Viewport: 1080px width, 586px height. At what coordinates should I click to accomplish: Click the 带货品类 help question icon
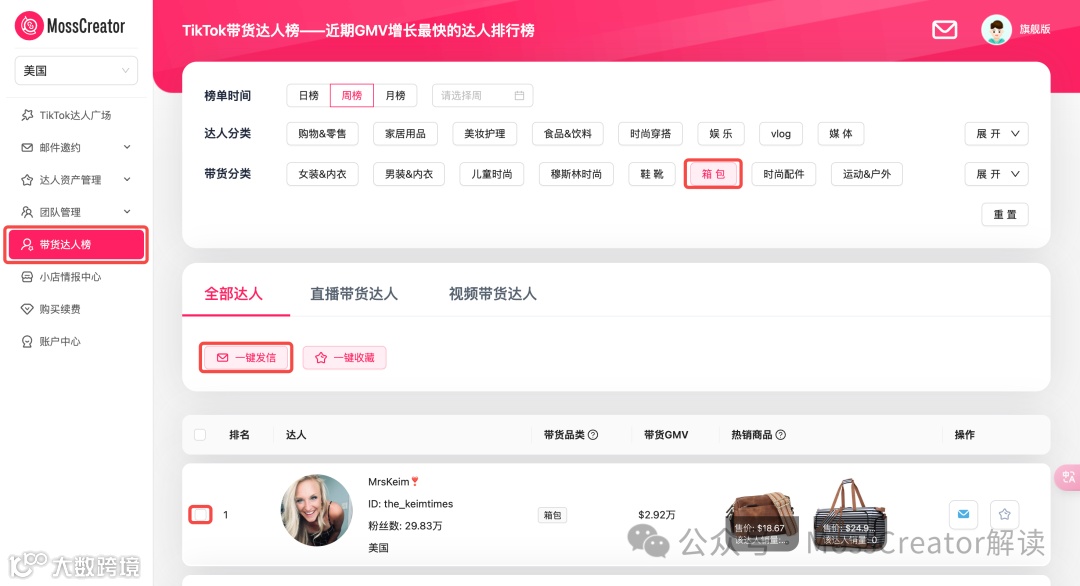[593, 435]
